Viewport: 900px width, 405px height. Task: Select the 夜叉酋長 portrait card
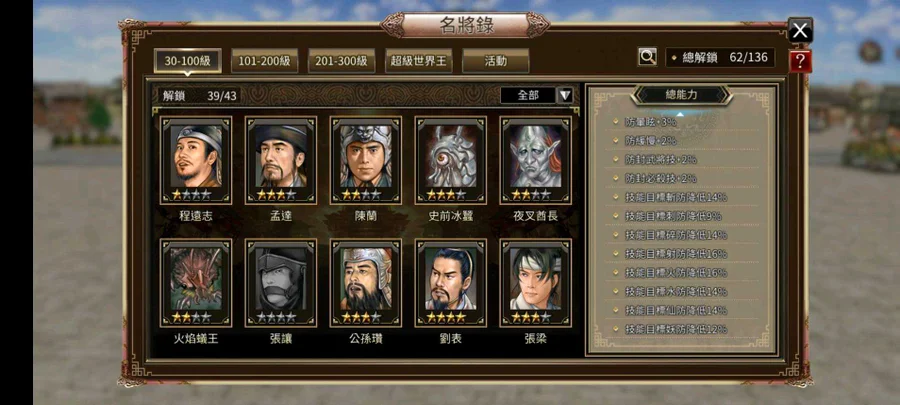point(536,160)
